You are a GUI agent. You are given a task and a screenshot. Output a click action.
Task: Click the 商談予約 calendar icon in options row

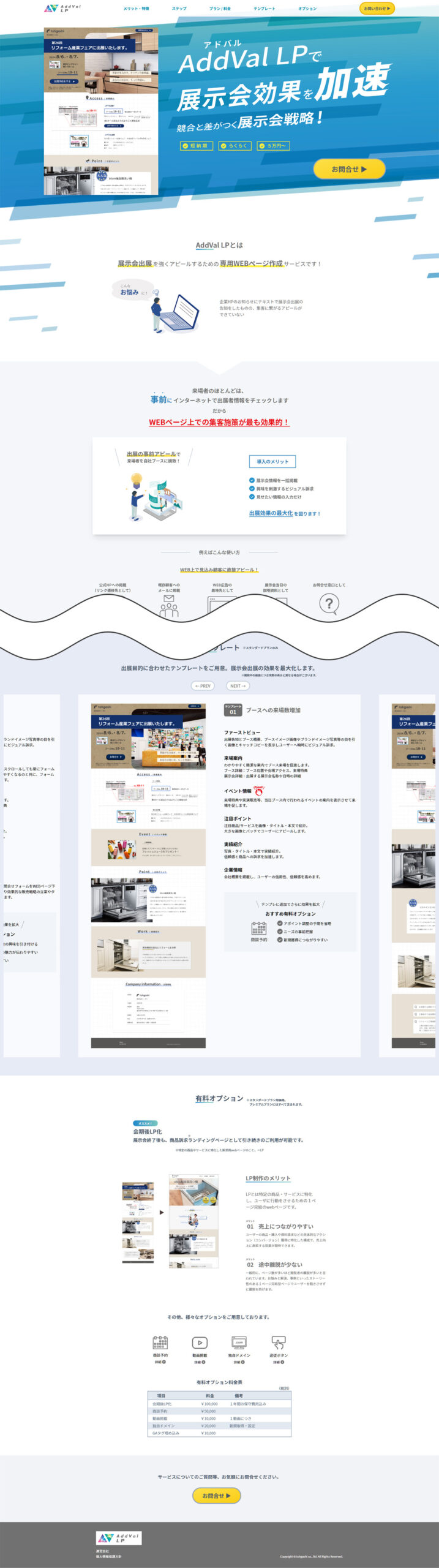[x=160, y=1343]
